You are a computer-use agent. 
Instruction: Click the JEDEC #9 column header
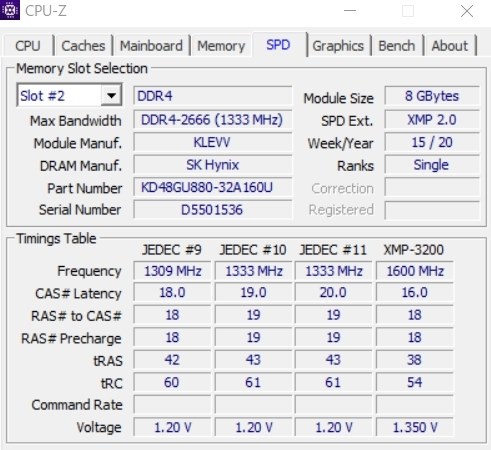tap(172, 250)
